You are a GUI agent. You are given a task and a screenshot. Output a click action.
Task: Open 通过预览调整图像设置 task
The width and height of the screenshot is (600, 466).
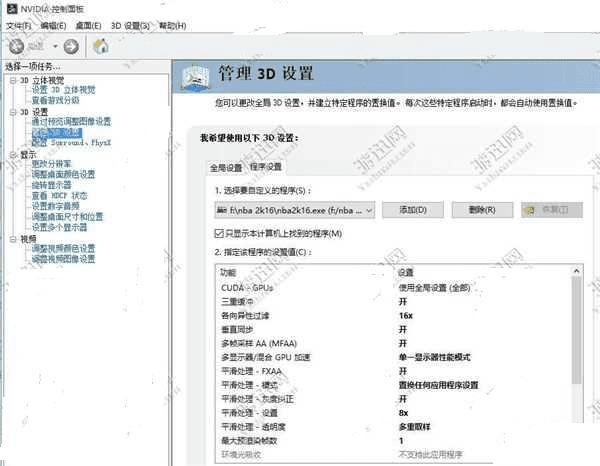click(71, 122)
